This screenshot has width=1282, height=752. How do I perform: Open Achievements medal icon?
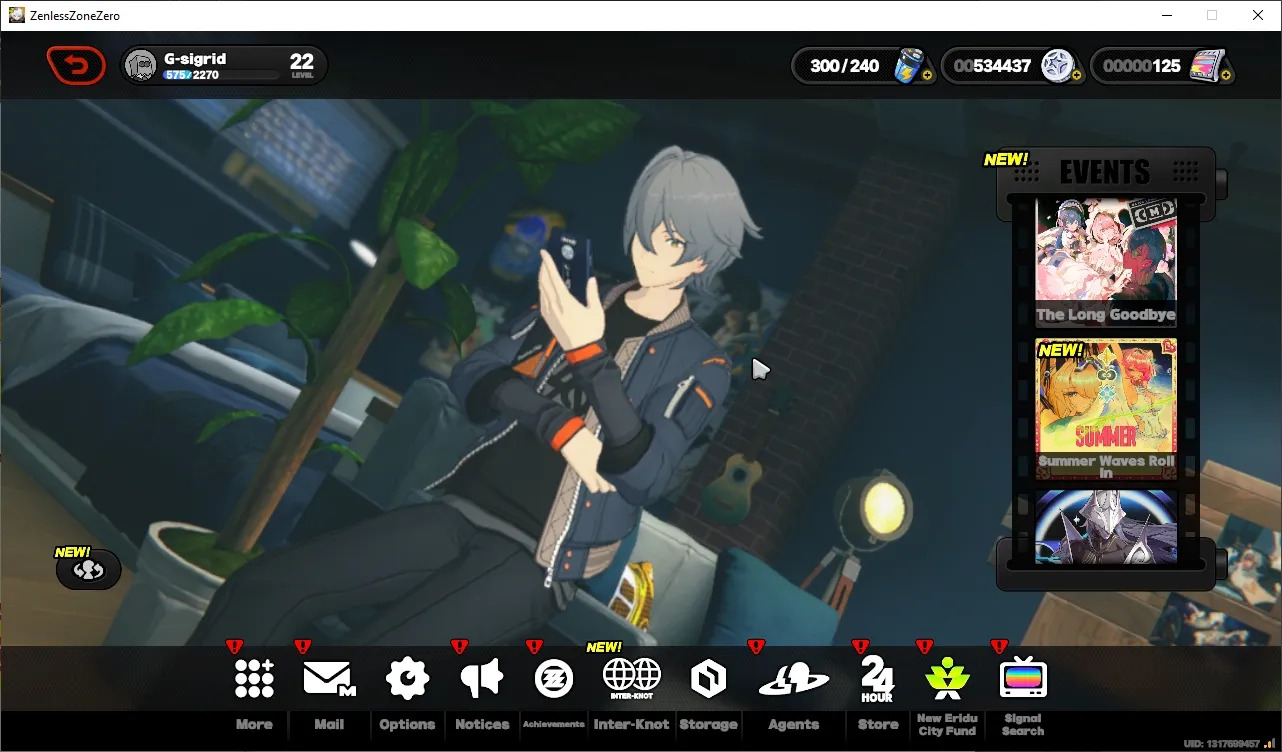coord(553,678)
